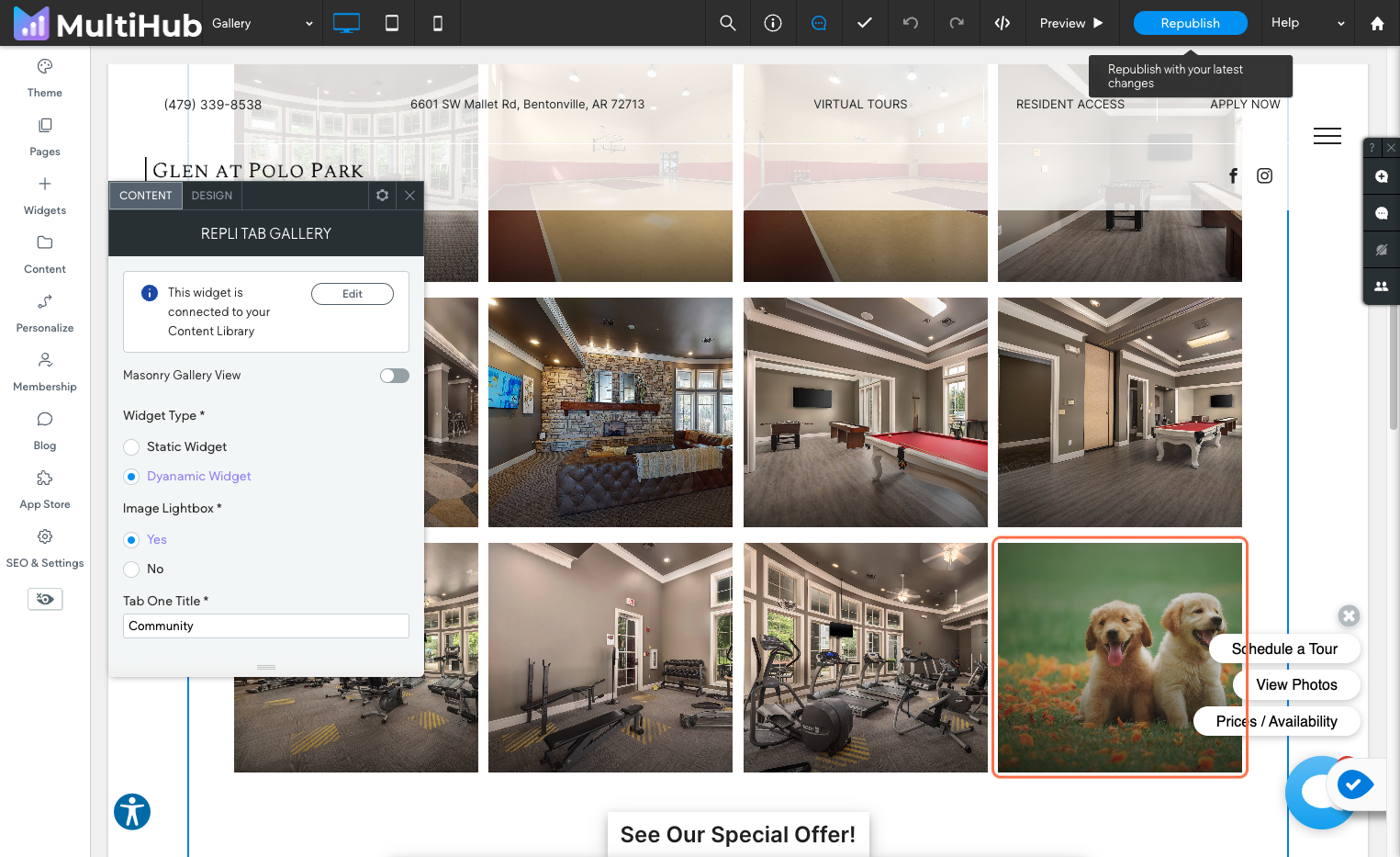The width and height of the screenshot is (1400, 857).
Task: Click Edit for Content Library connection
Action: (353, 294)
